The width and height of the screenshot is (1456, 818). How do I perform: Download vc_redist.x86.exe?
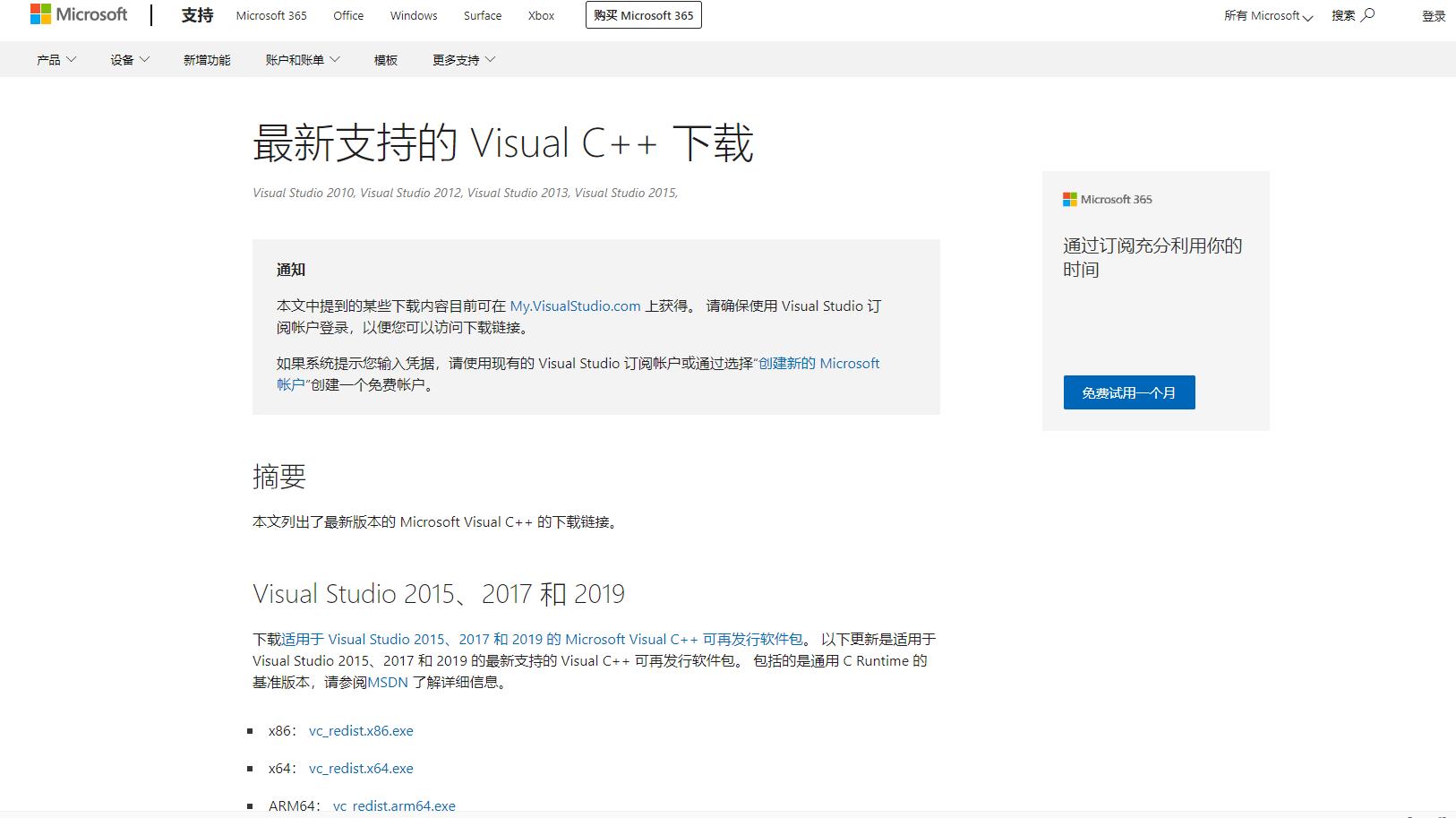(x=361, y=731)
